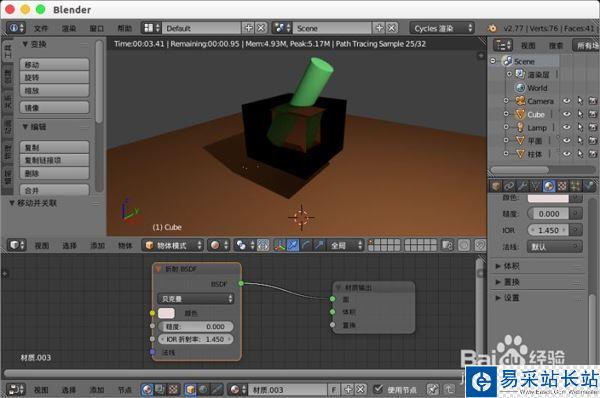Add a new scene with the plus icon
Screen dimensions: 600x398
tap(379, 28)
